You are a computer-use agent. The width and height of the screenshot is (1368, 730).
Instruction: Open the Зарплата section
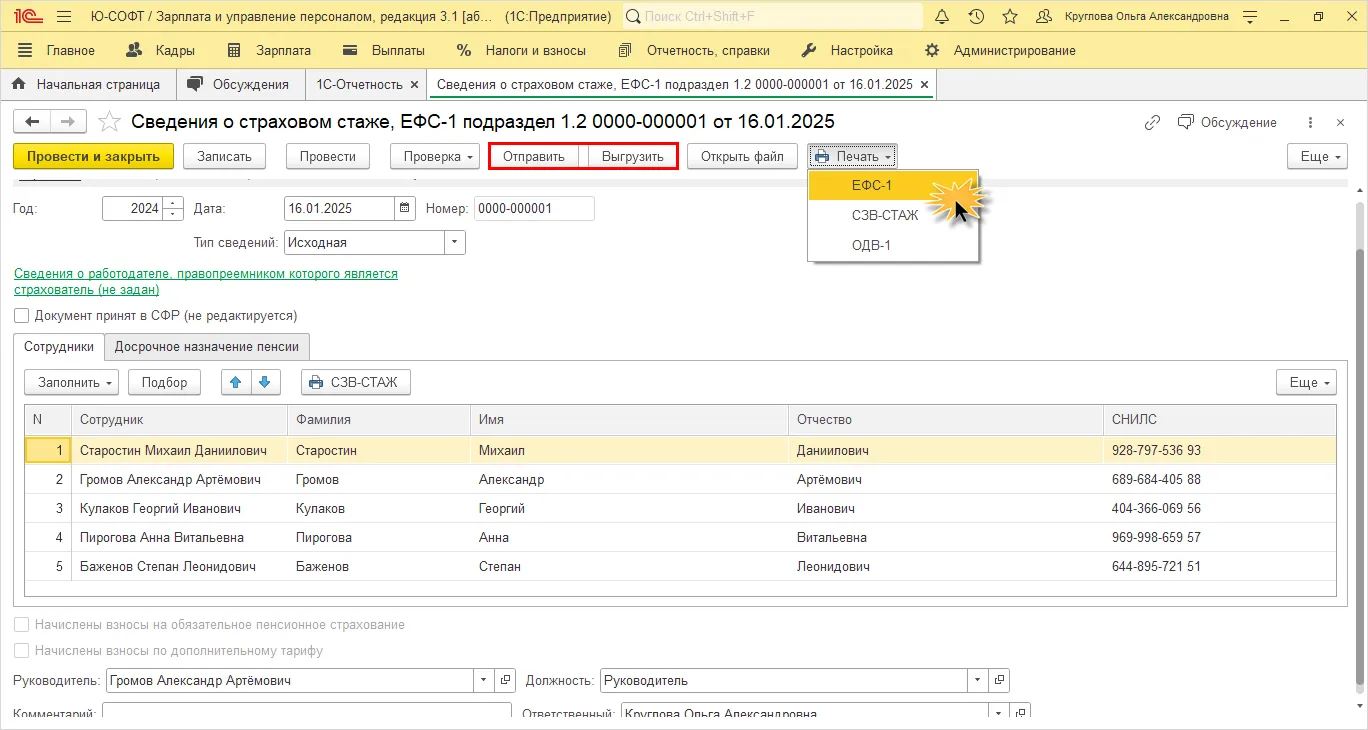coord(270,50)
